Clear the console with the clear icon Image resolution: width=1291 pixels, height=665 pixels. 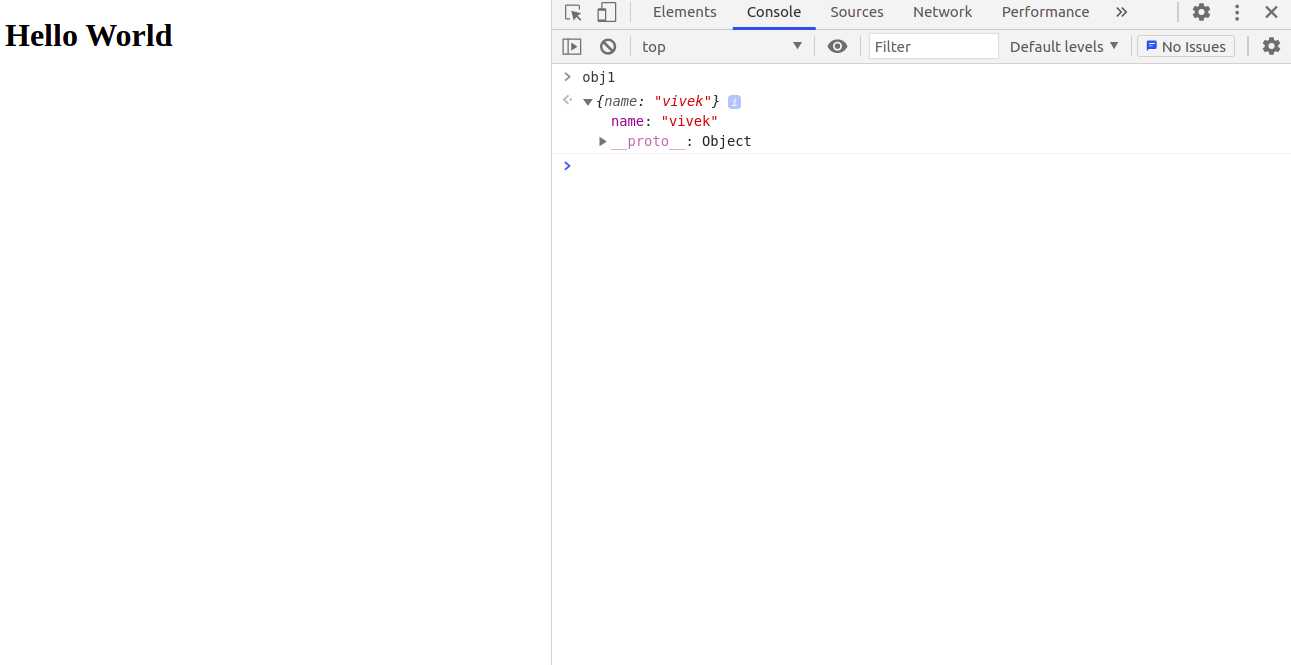pyautogui.click(x=608, y=47)
